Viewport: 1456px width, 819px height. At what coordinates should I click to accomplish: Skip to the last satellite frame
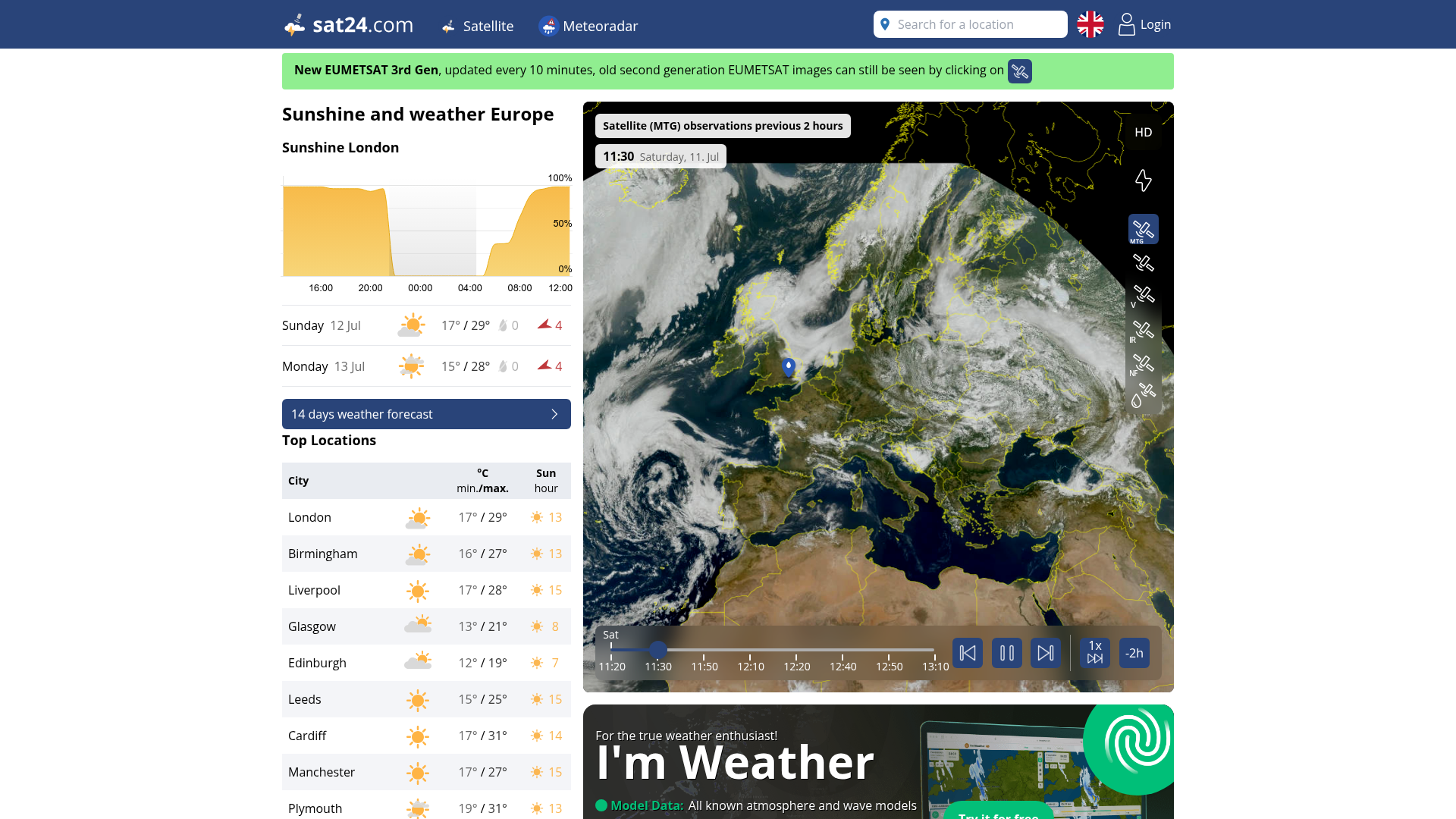point(1046,653)
